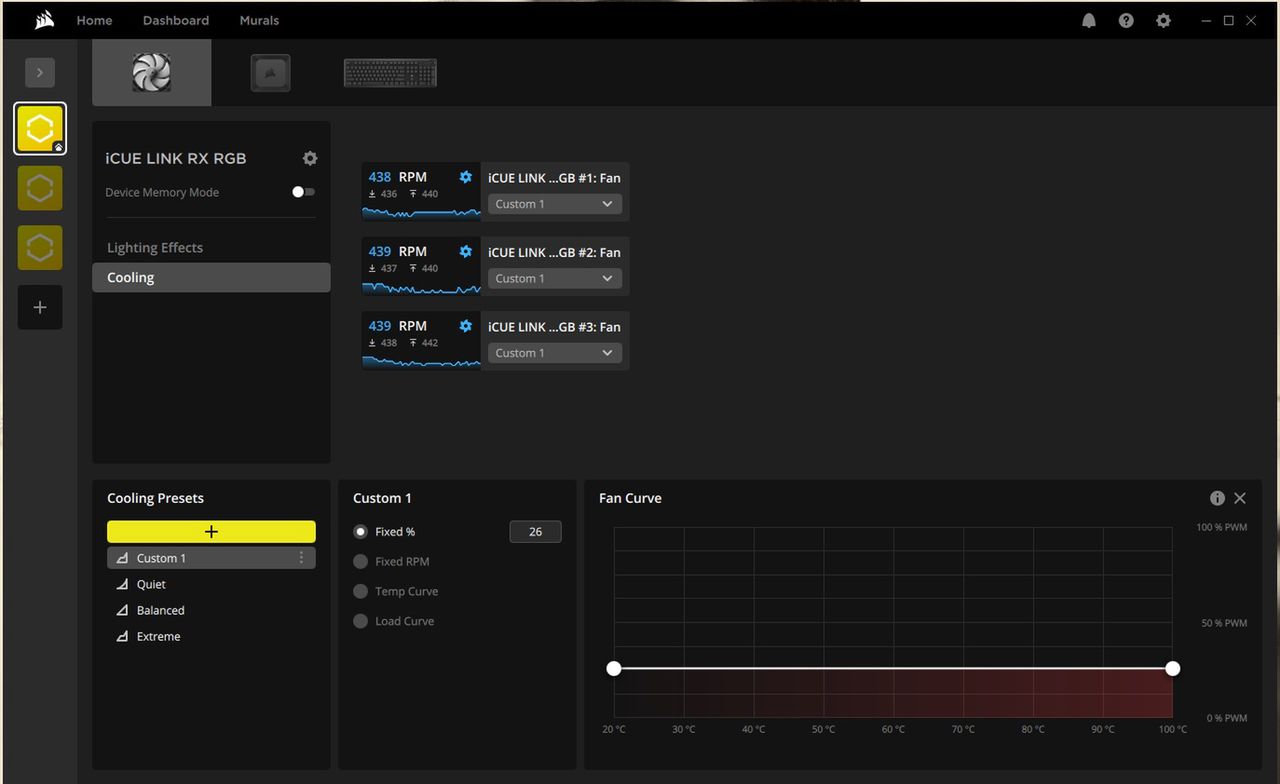Open Fan #1 sensor settings gear
The height and width of the screenshot is (784, 1280).
[x=465, y=177]
